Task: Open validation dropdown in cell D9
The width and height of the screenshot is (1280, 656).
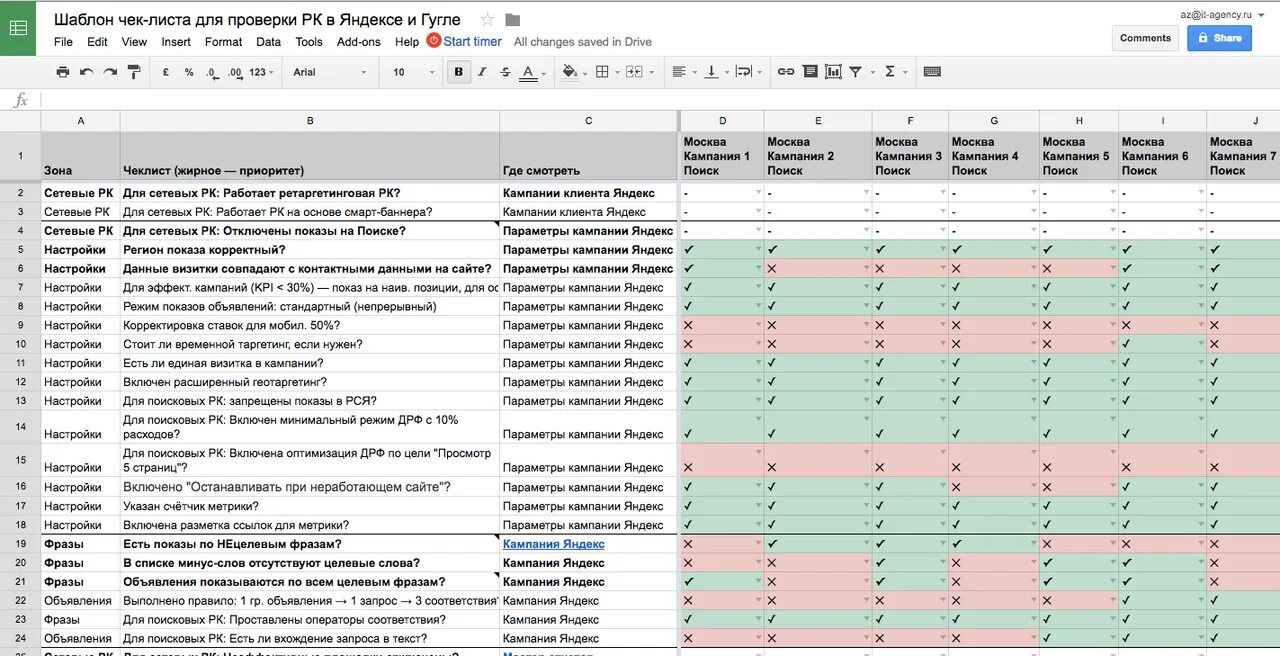Action: pos(758,325)
